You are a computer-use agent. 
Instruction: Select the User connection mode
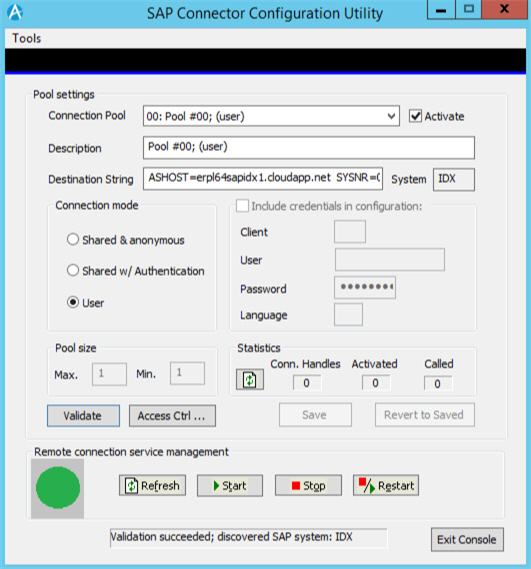[x=73, y=302]
